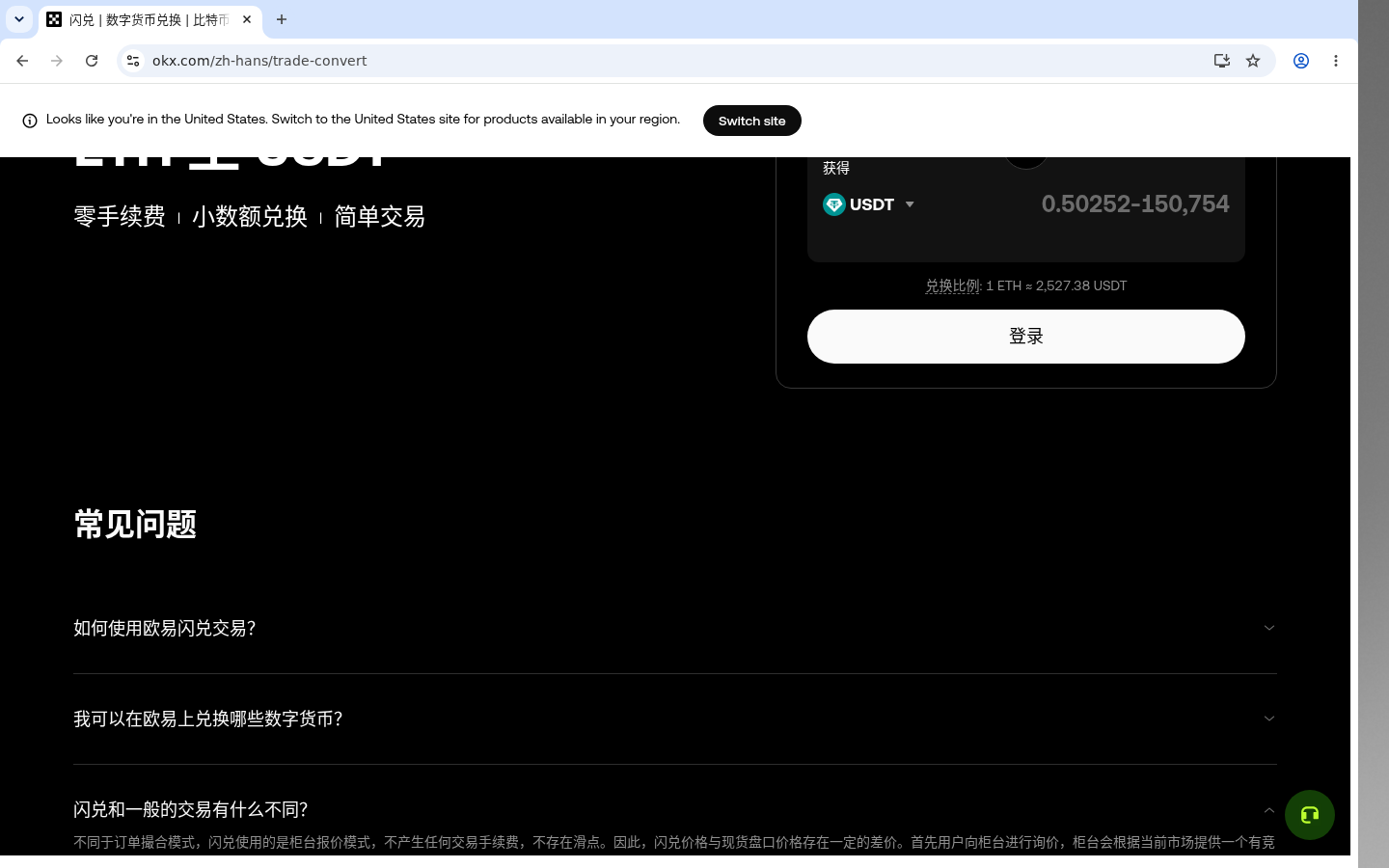This screenshot has width=1389, height=868.
Task: Click the 登录 login button
Action: [x=1026, y=337]
